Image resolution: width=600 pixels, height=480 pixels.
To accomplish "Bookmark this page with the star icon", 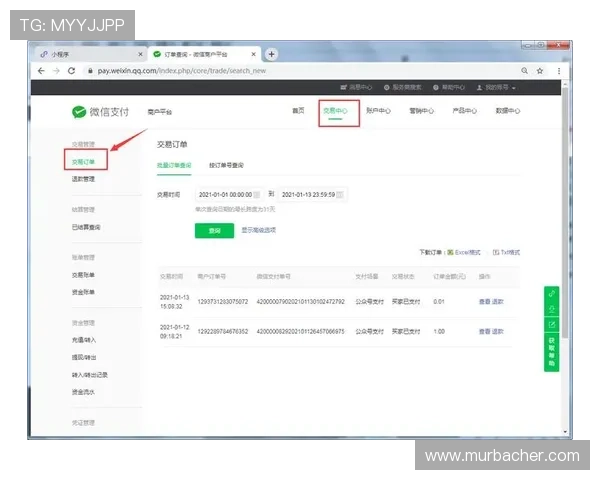I will pyautogui.click(x=540, y=71).
